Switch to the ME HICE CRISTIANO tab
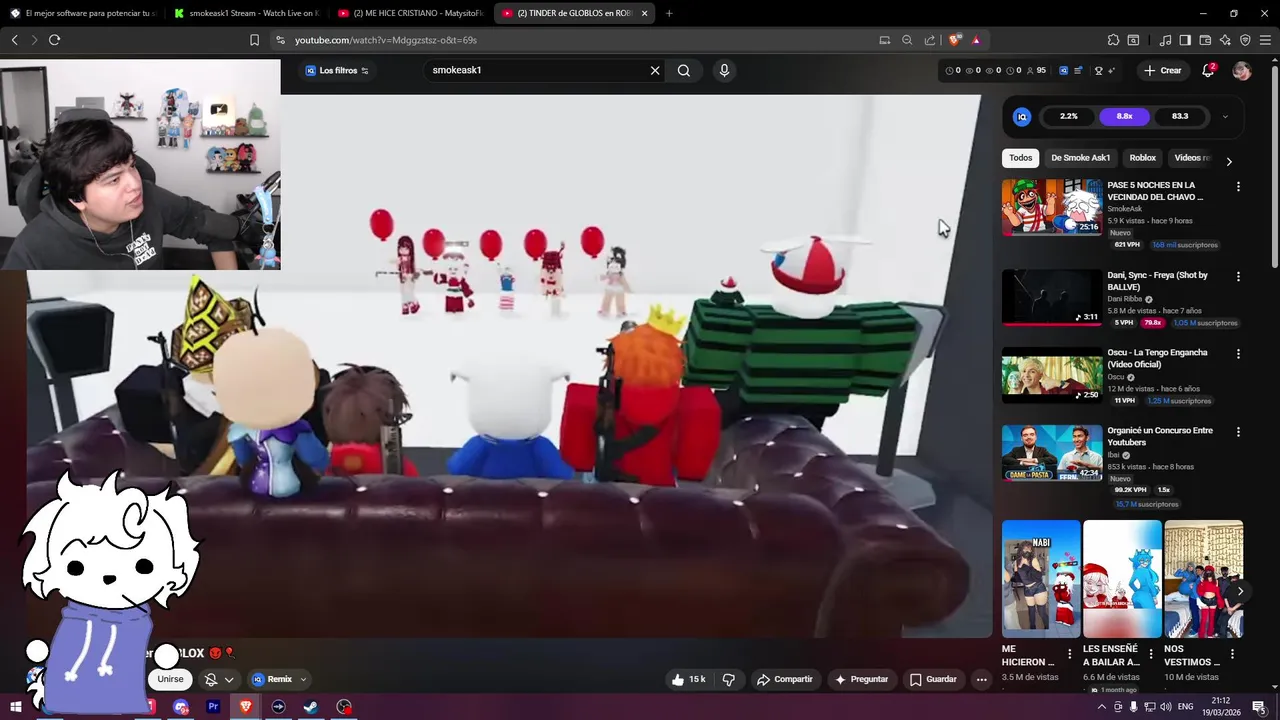 (x=410, y=13)
